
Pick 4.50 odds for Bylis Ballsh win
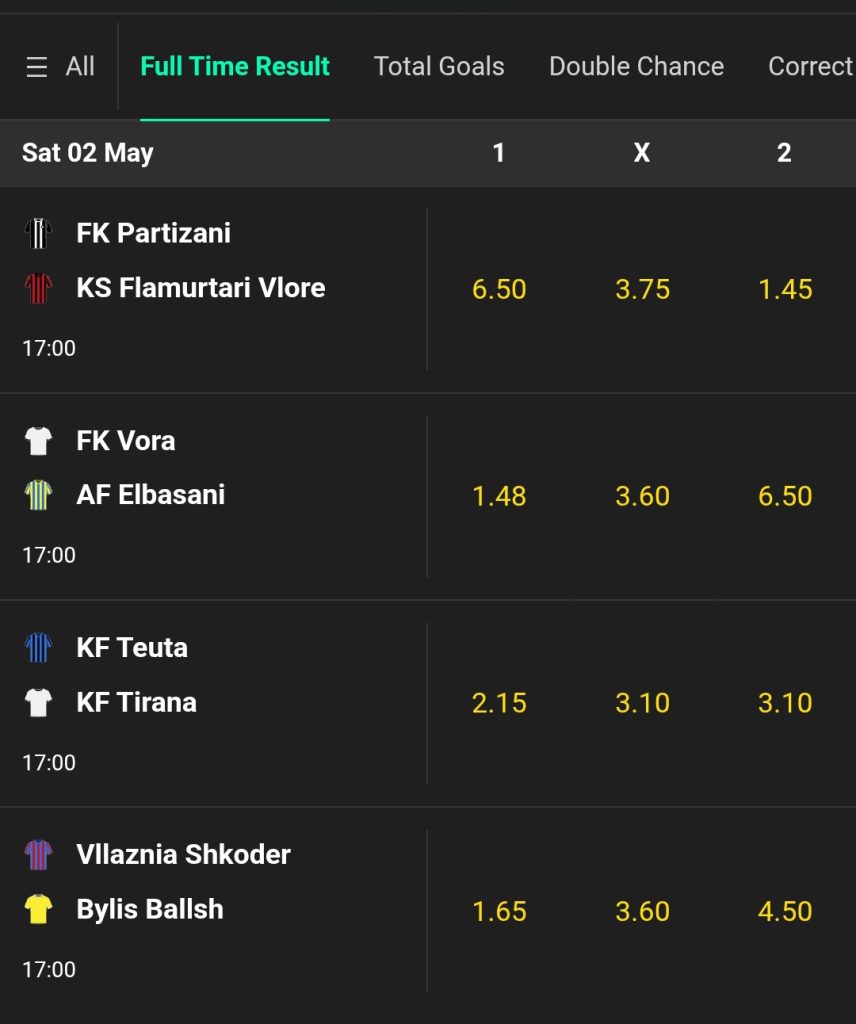[785, 911]
